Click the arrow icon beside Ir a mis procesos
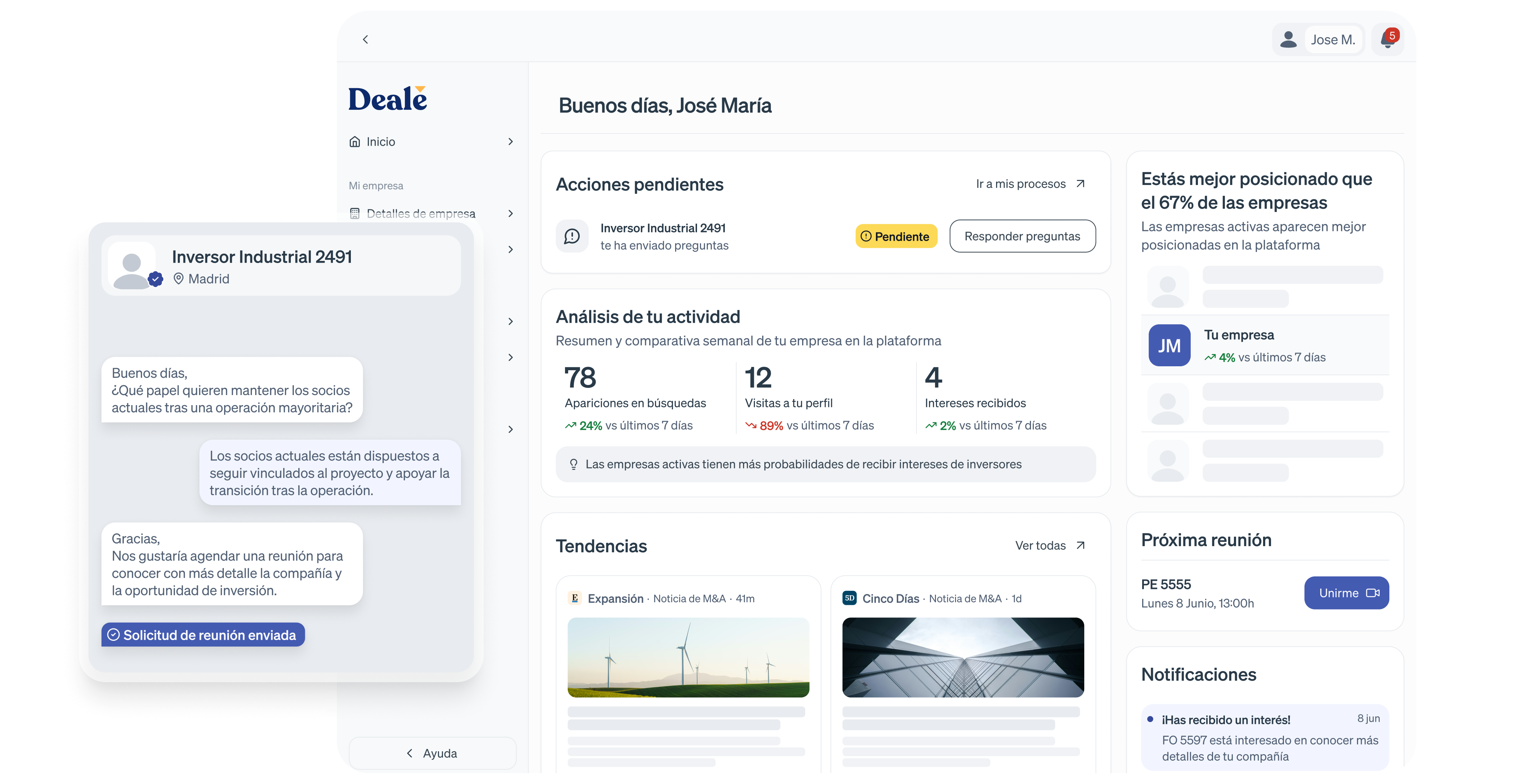This screenshot has height=784, width=1520. [x=1080, y=184]
